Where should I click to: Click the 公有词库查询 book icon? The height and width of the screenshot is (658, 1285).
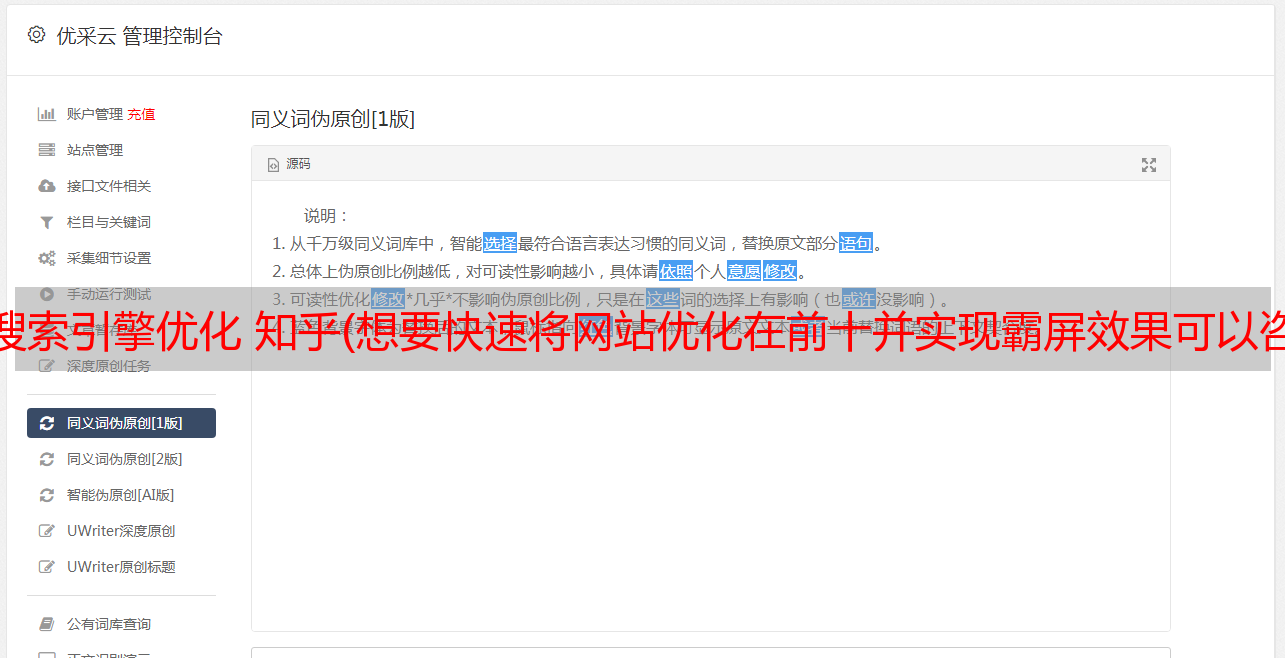[x=46, y=624]
